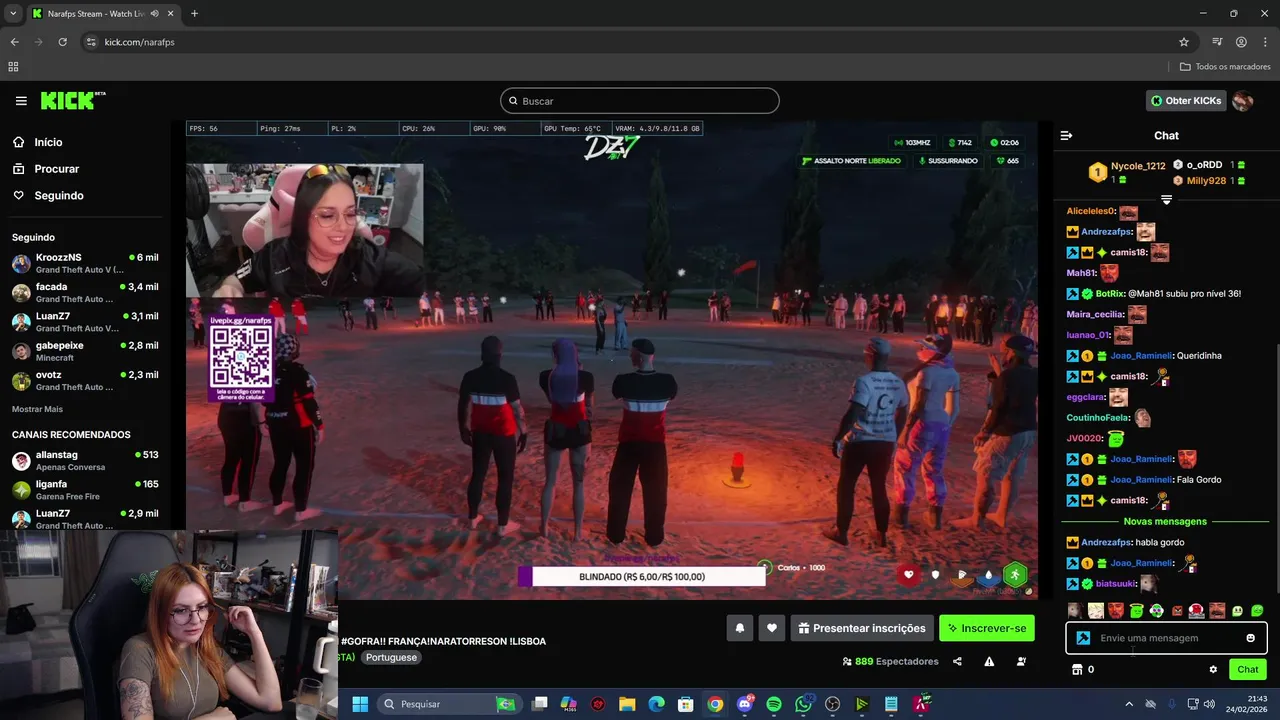
Task: Expand the gift leaderboard with the down arrow
Action: (x=1166, y=200)
